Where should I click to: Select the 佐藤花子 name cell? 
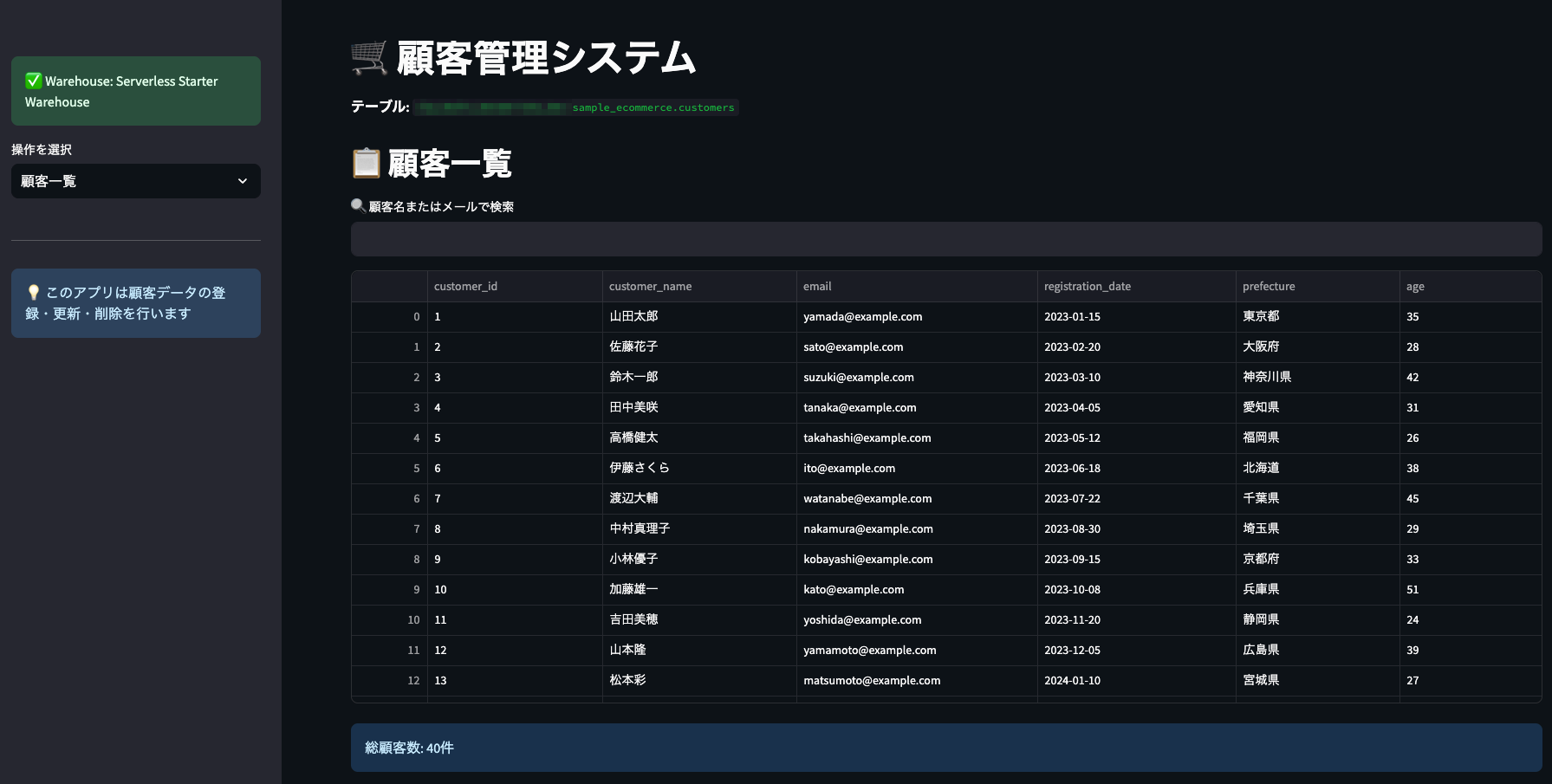699,347
